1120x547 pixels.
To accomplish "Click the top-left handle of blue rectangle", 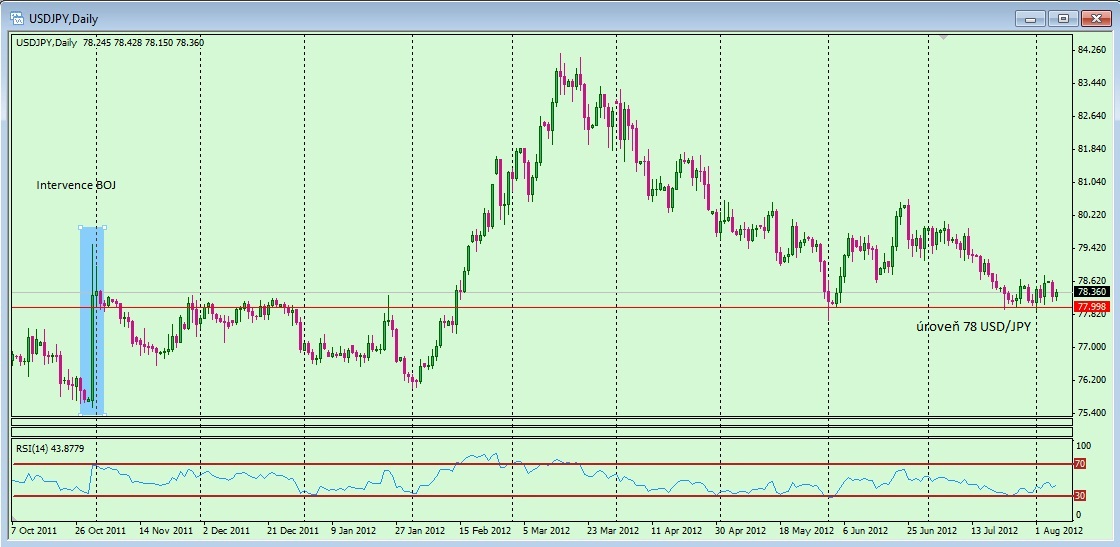I will pos(80,227).
